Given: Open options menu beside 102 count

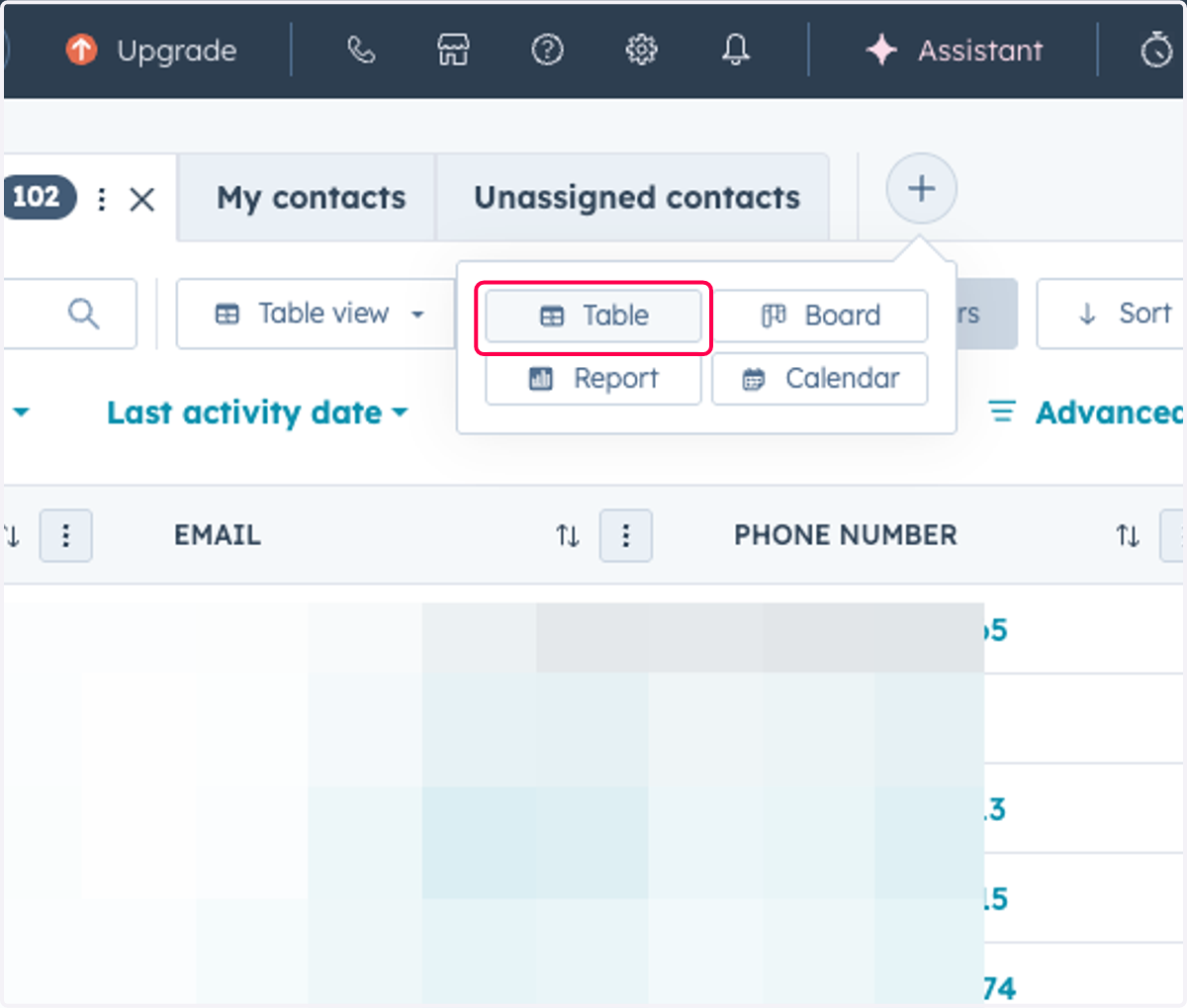Looking at the screenshot, I should pyautogui.click(x=102, y=199).
